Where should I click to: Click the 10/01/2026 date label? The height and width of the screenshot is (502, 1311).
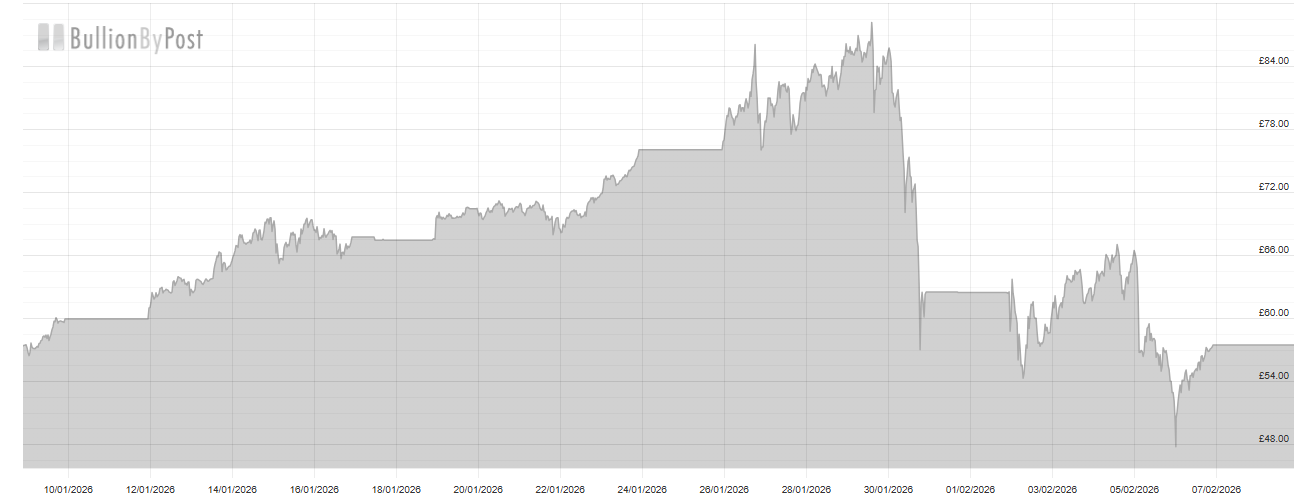click(x=68, y=489)
